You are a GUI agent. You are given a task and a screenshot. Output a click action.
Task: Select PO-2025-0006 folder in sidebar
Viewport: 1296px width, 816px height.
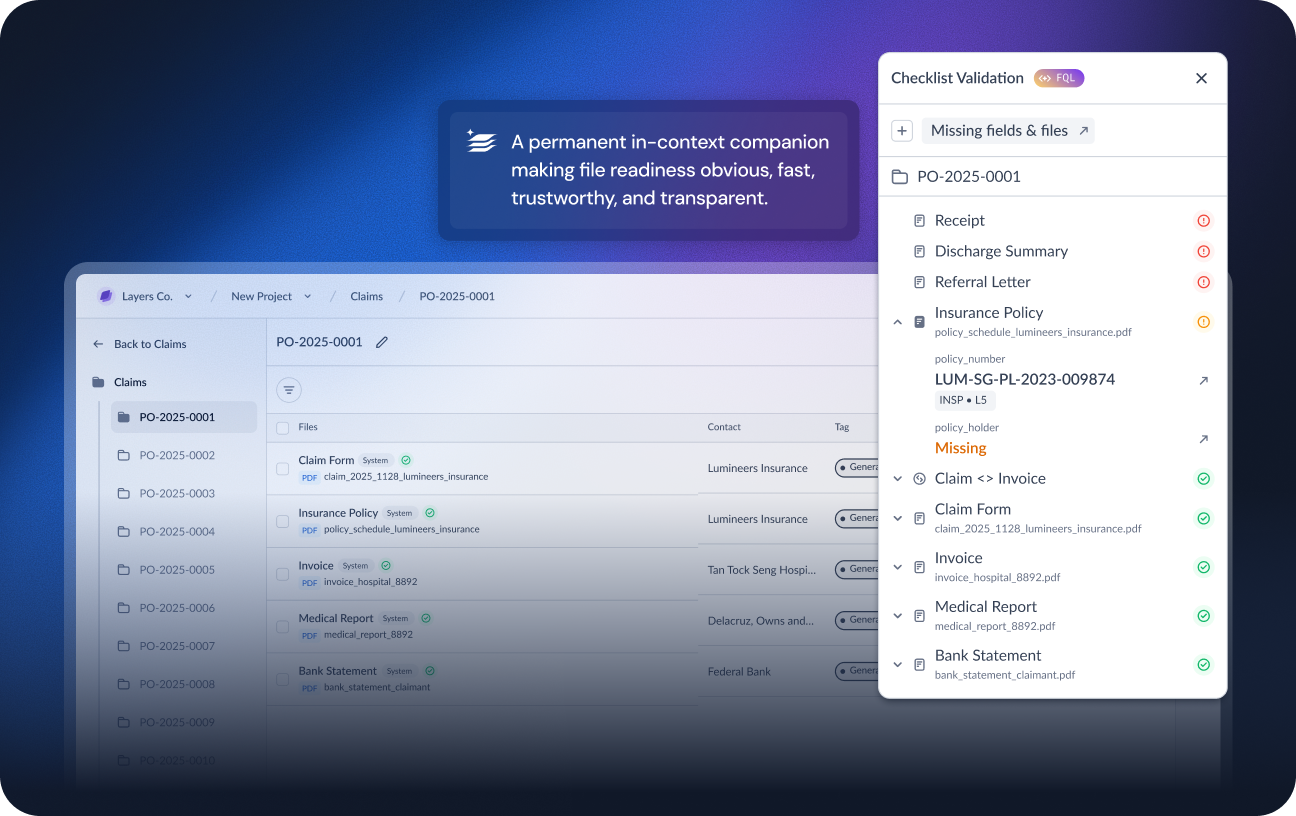click(166, 608)
